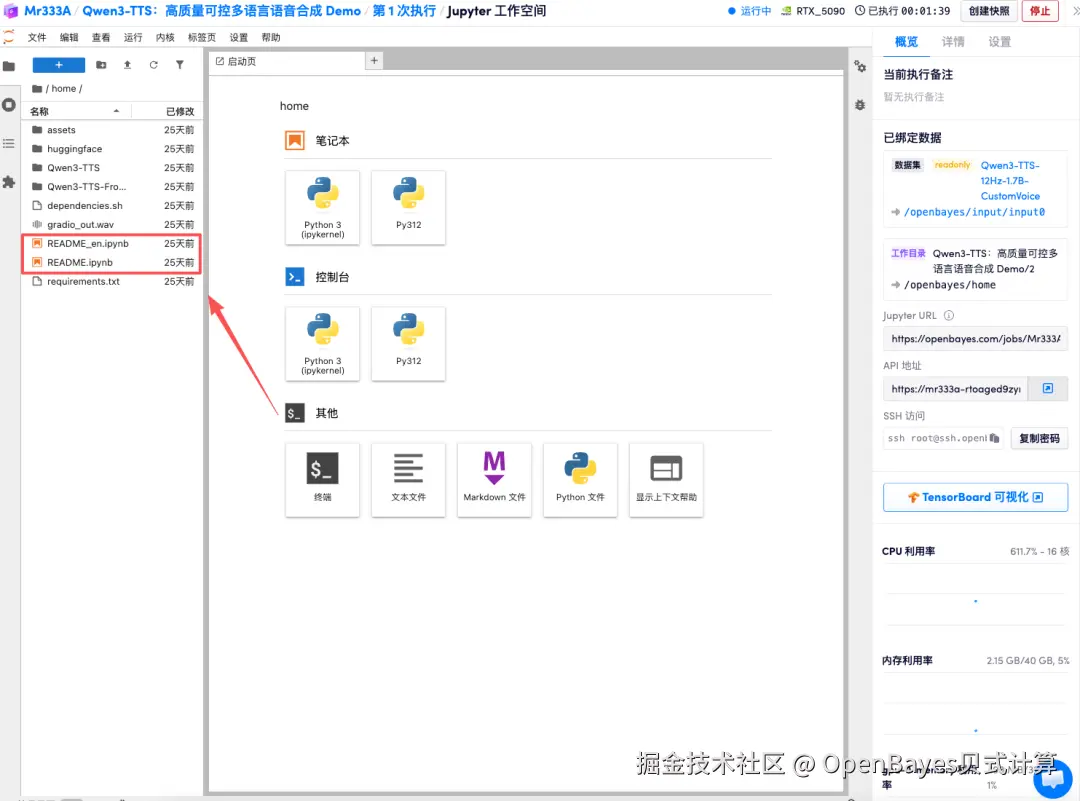The height and width of the screenshot is (801, 1080).
Task: Click the SSH command field
Action: click(x=944, y=438)
